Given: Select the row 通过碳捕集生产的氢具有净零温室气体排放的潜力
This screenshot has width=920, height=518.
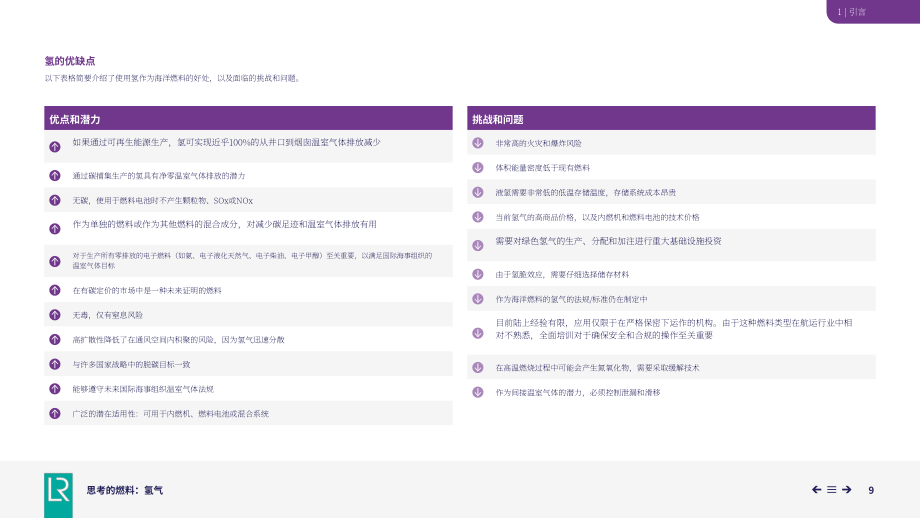Looking at the screenshot, I should [x=248, y=175].
